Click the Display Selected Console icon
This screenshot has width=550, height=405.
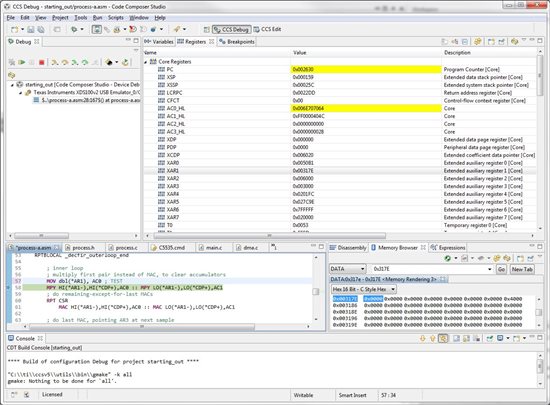click(x=500, y=338)
